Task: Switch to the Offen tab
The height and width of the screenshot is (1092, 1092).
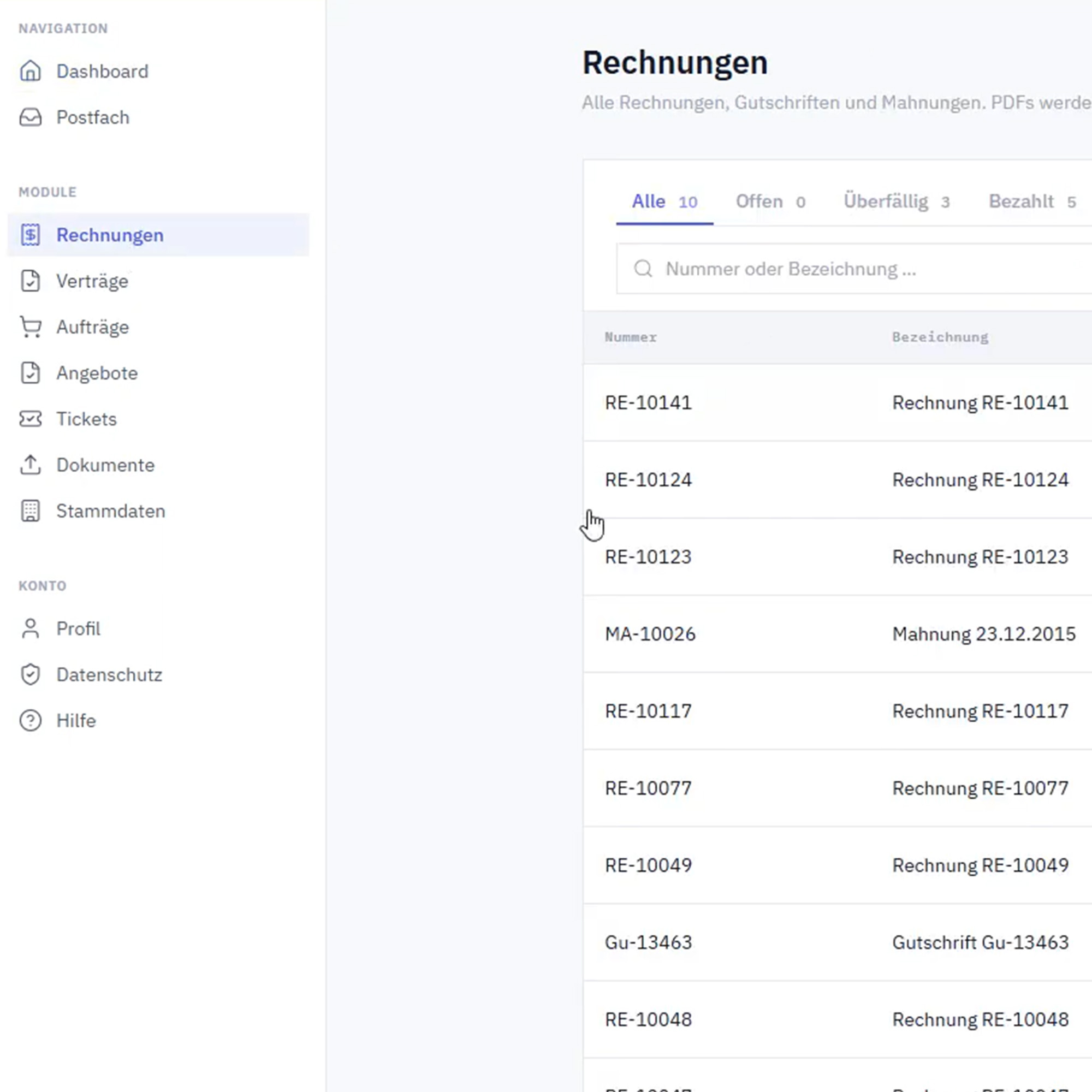Action: click(770, 202)
